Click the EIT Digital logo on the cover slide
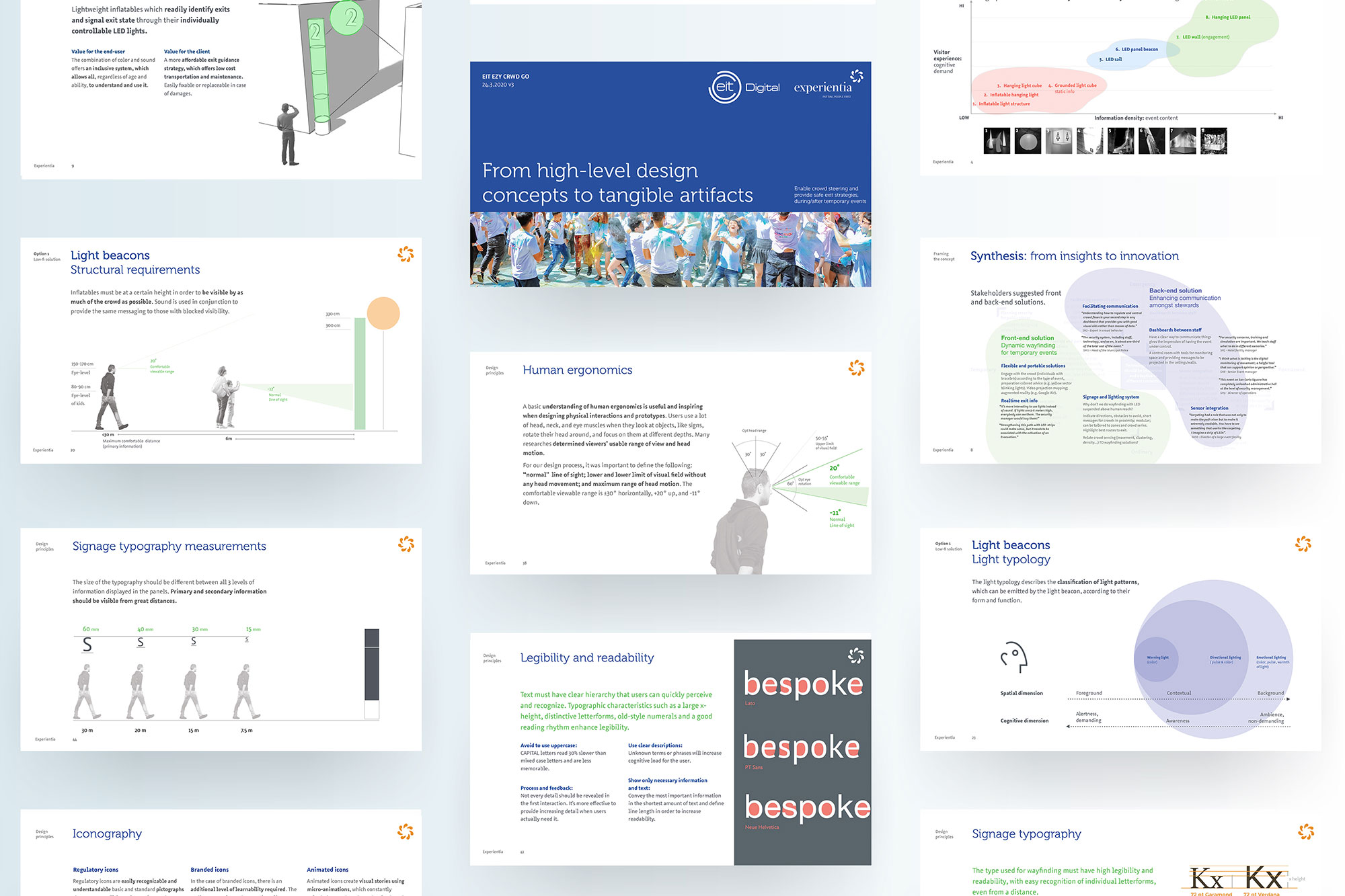The height and width of the screenshot is (896, 1345). [x=744, y=87]
